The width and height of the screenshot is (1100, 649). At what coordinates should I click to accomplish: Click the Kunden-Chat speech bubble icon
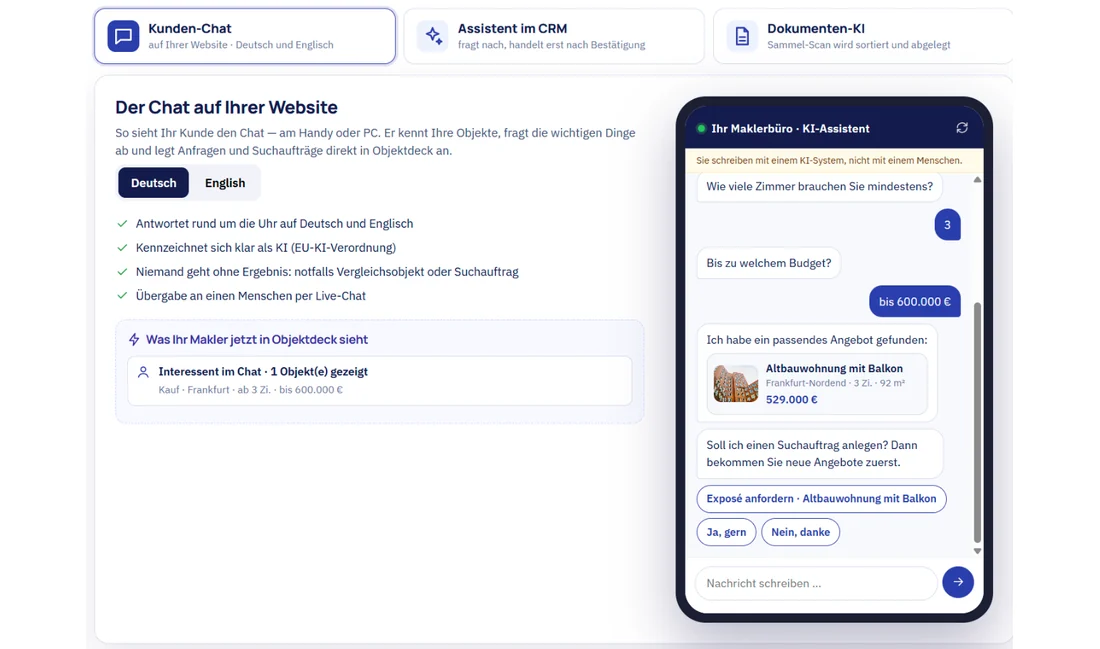pyautogui.click(x=123, y=36)
